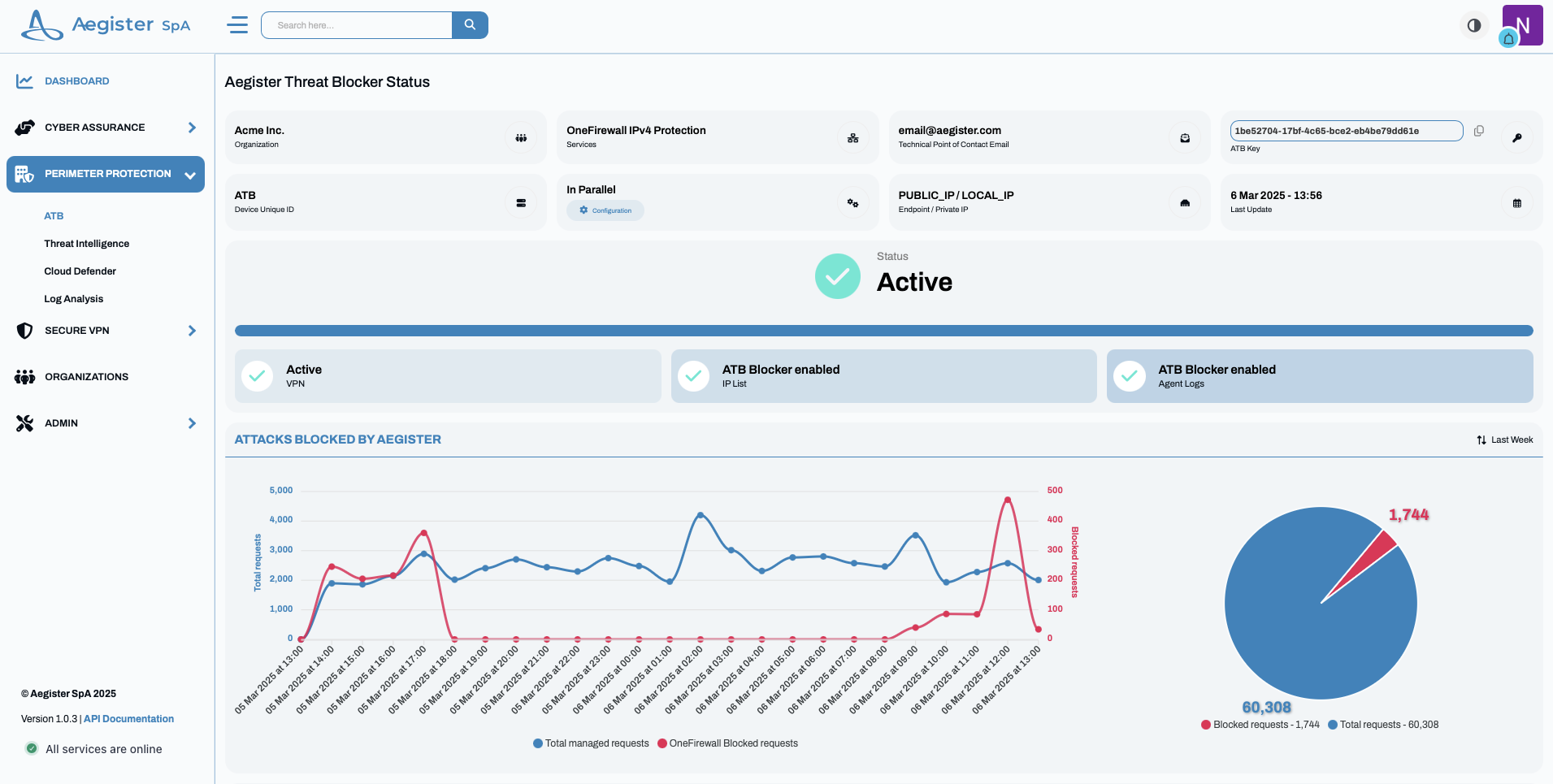1553x784 pixels.
Task: Toggle OneFirewall Blocked requests legend item
Action: [x=727, y=743]
